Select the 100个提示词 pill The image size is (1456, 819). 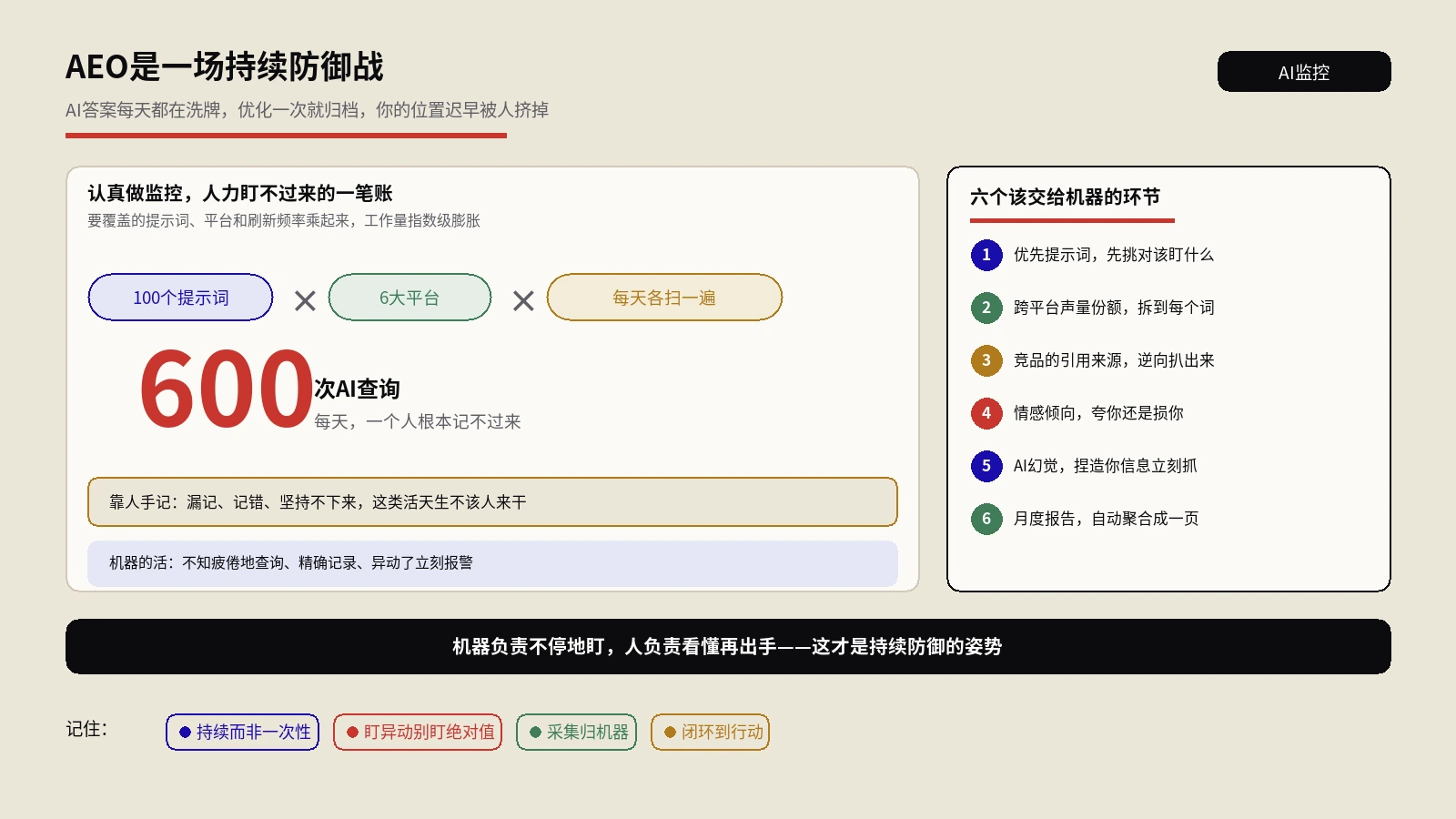click(180, 298)
